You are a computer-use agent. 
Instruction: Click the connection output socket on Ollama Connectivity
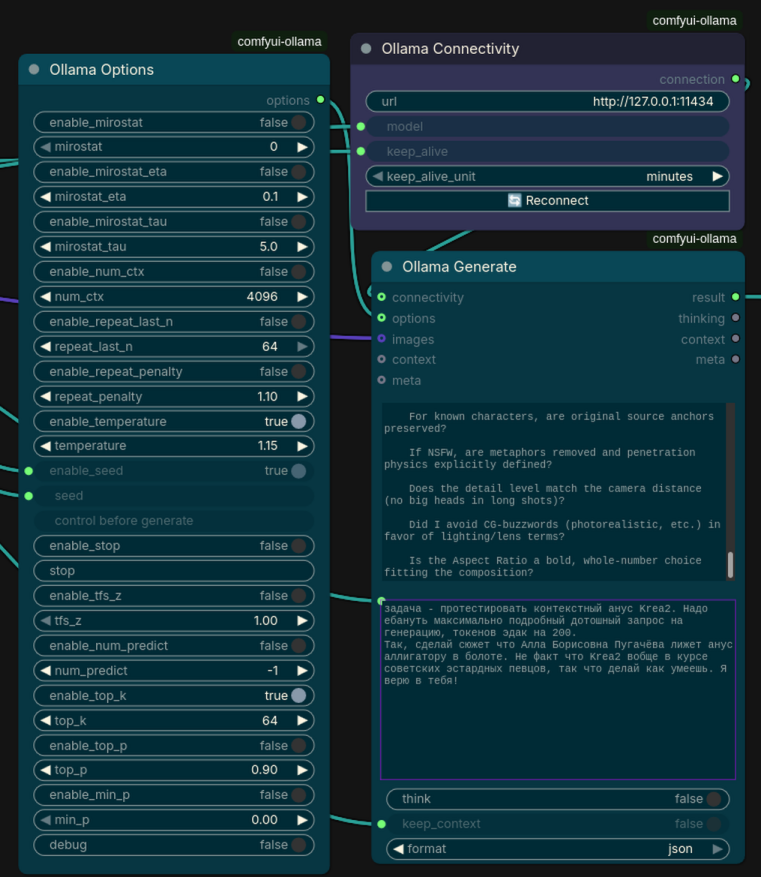click(736, 79)
